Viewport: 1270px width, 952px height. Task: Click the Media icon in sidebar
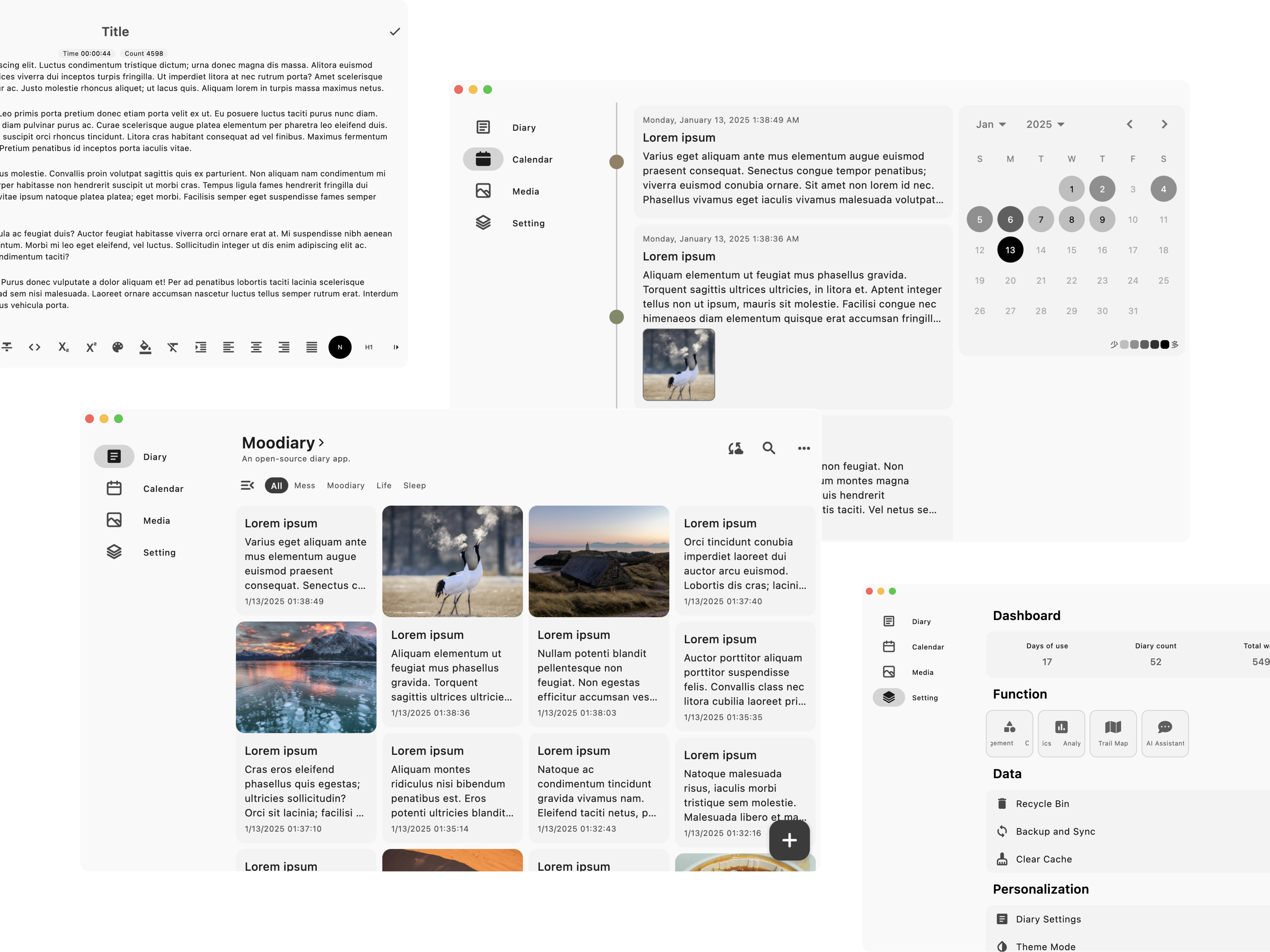coord(114,519)
